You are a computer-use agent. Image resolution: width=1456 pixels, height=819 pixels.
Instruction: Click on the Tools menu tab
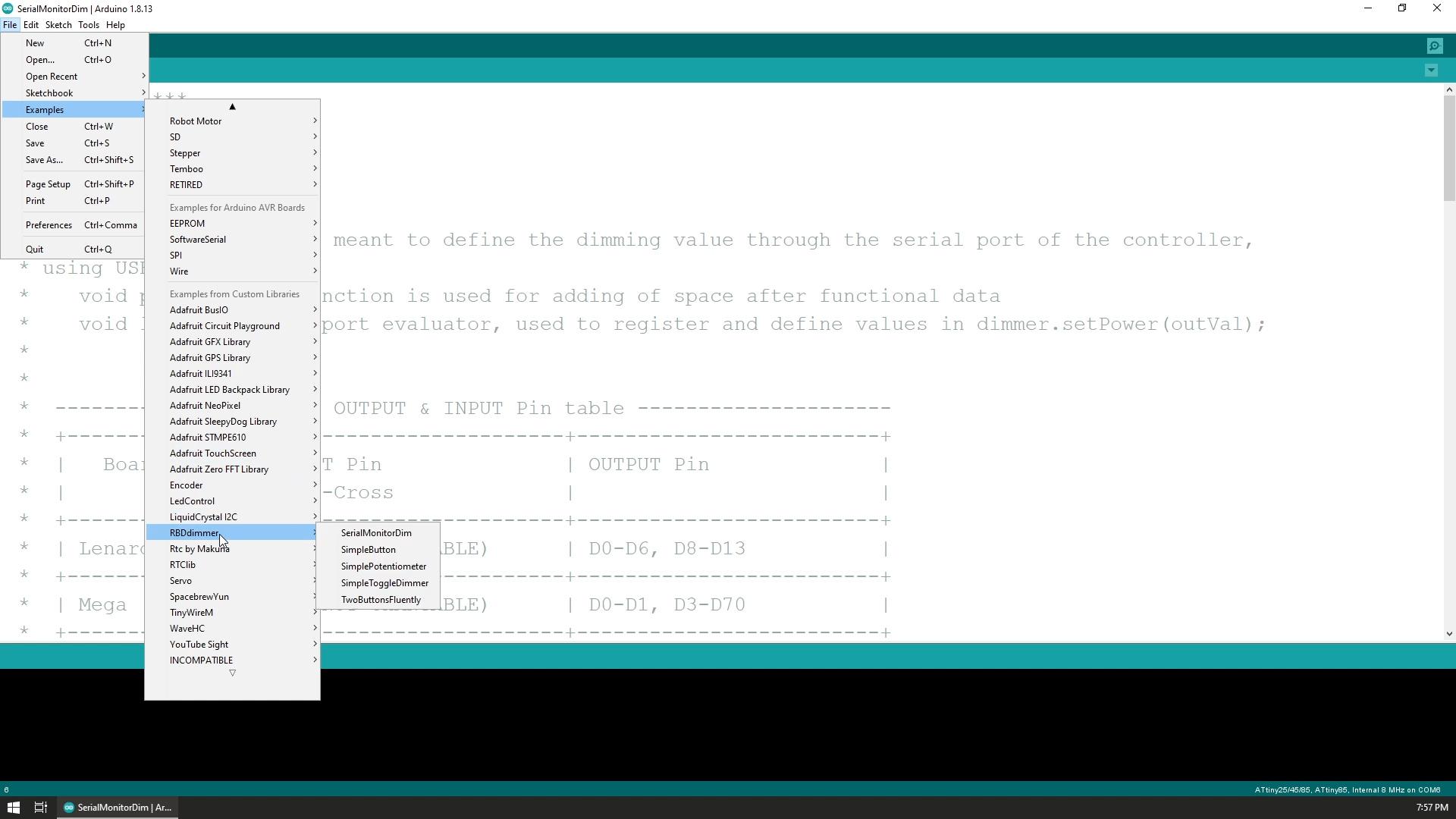pyautogui.click(x=88, y=24)
